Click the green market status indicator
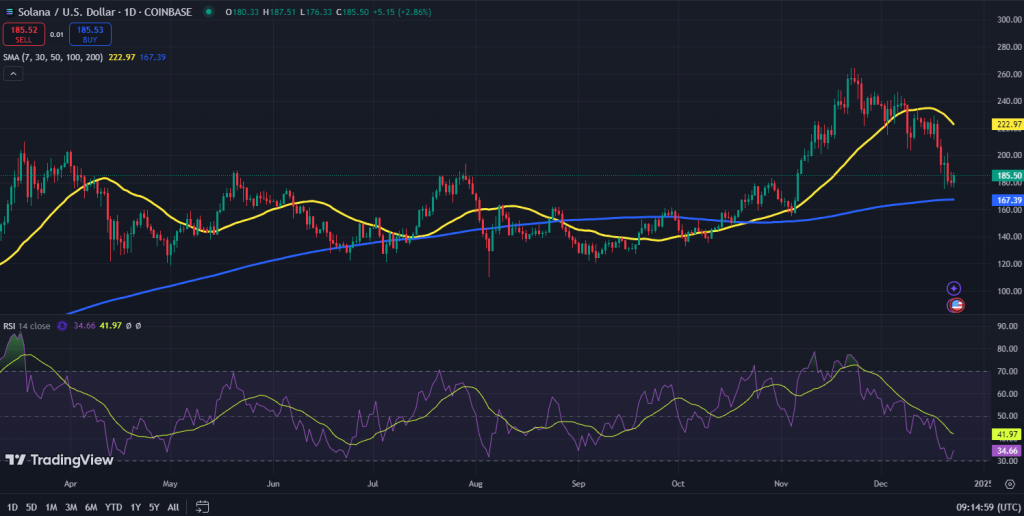1024x516 pixels. pyautogui.click(x=208, y=12)
